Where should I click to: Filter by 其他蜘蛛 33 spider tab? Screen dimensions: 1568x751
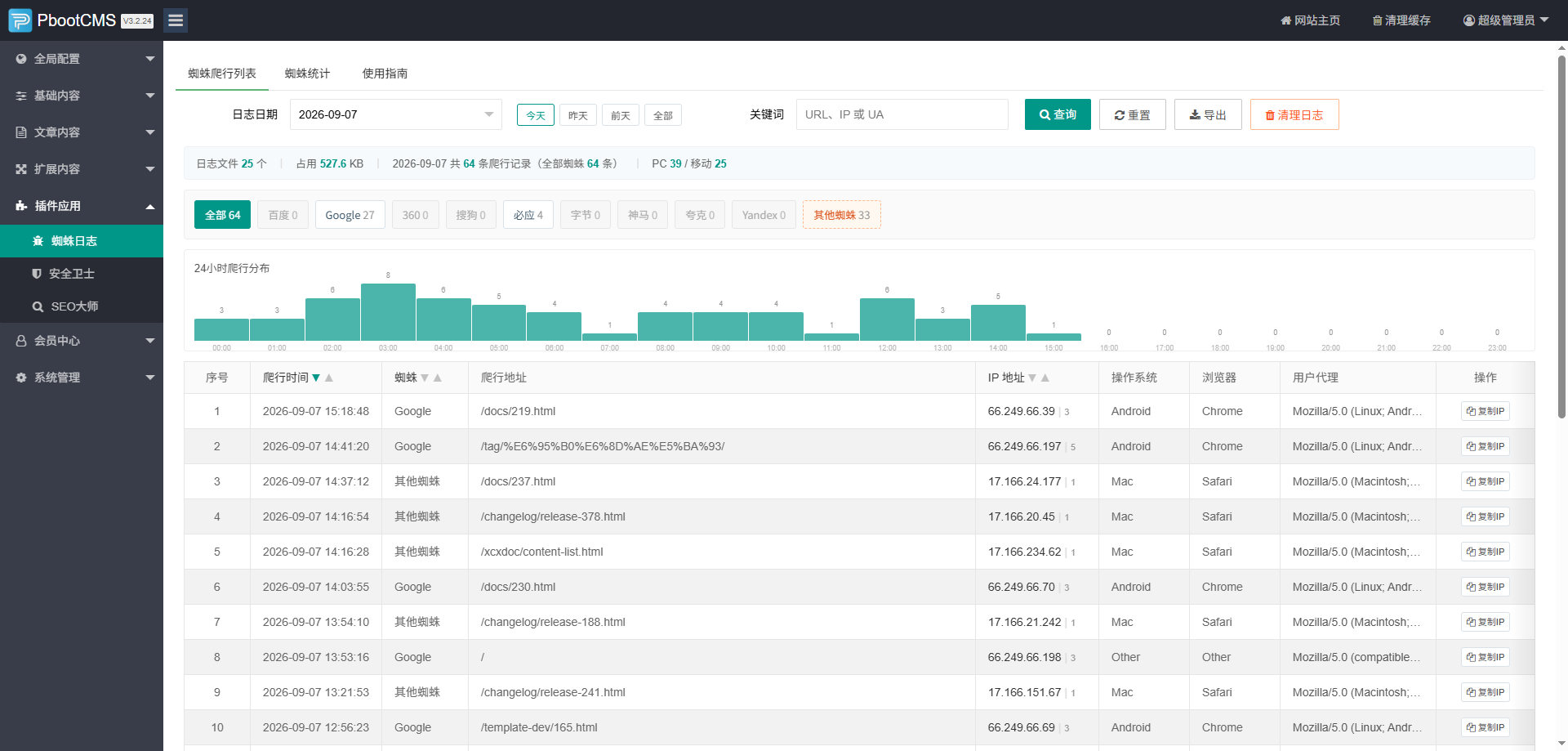click(842, 215)
